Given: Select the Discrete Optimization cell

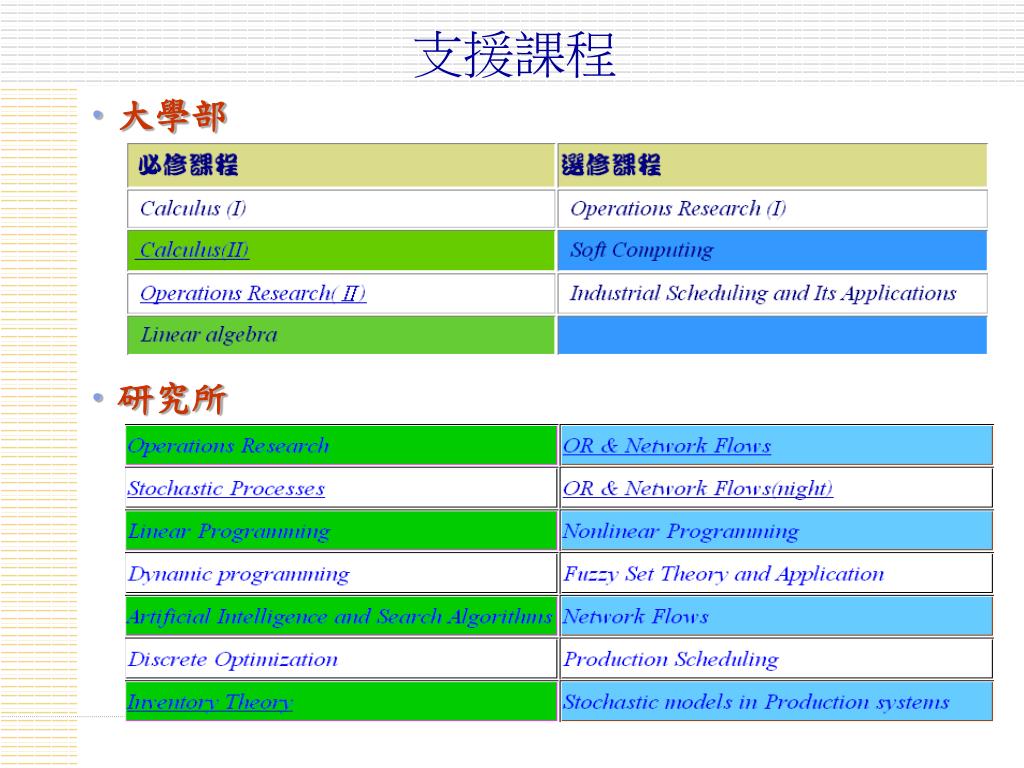Looking at the screenshot, I should pos(341,659).
